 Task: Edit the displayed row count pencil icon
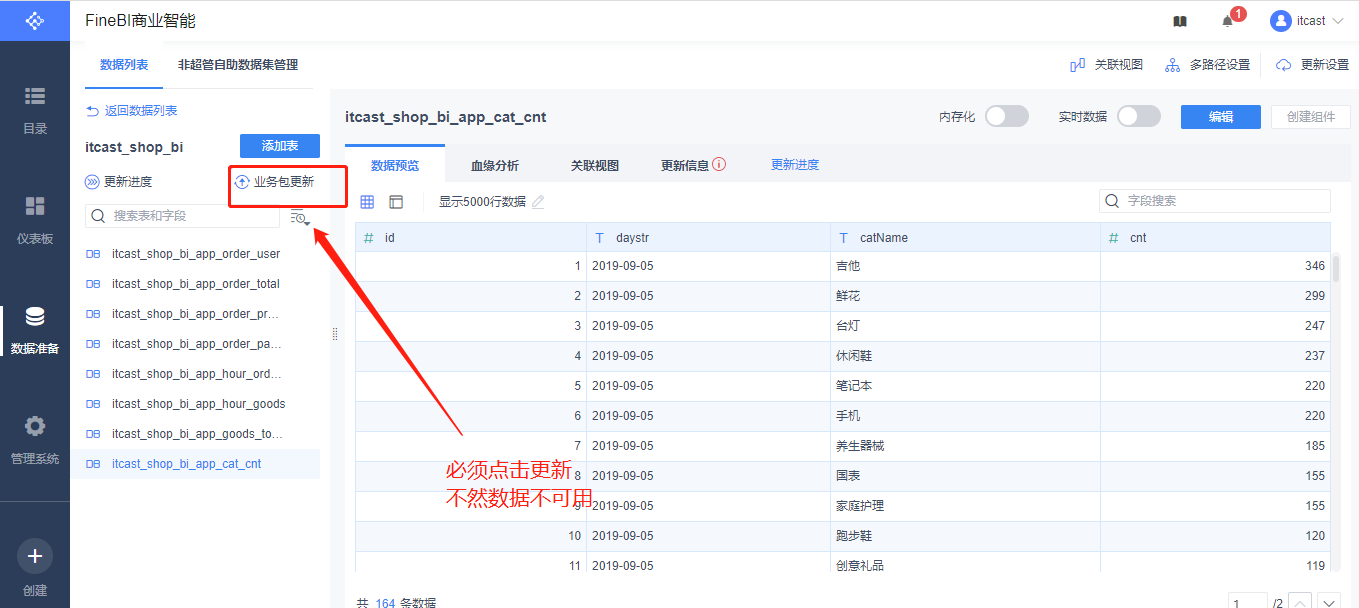pyautogui.click(x=538, y=202)
